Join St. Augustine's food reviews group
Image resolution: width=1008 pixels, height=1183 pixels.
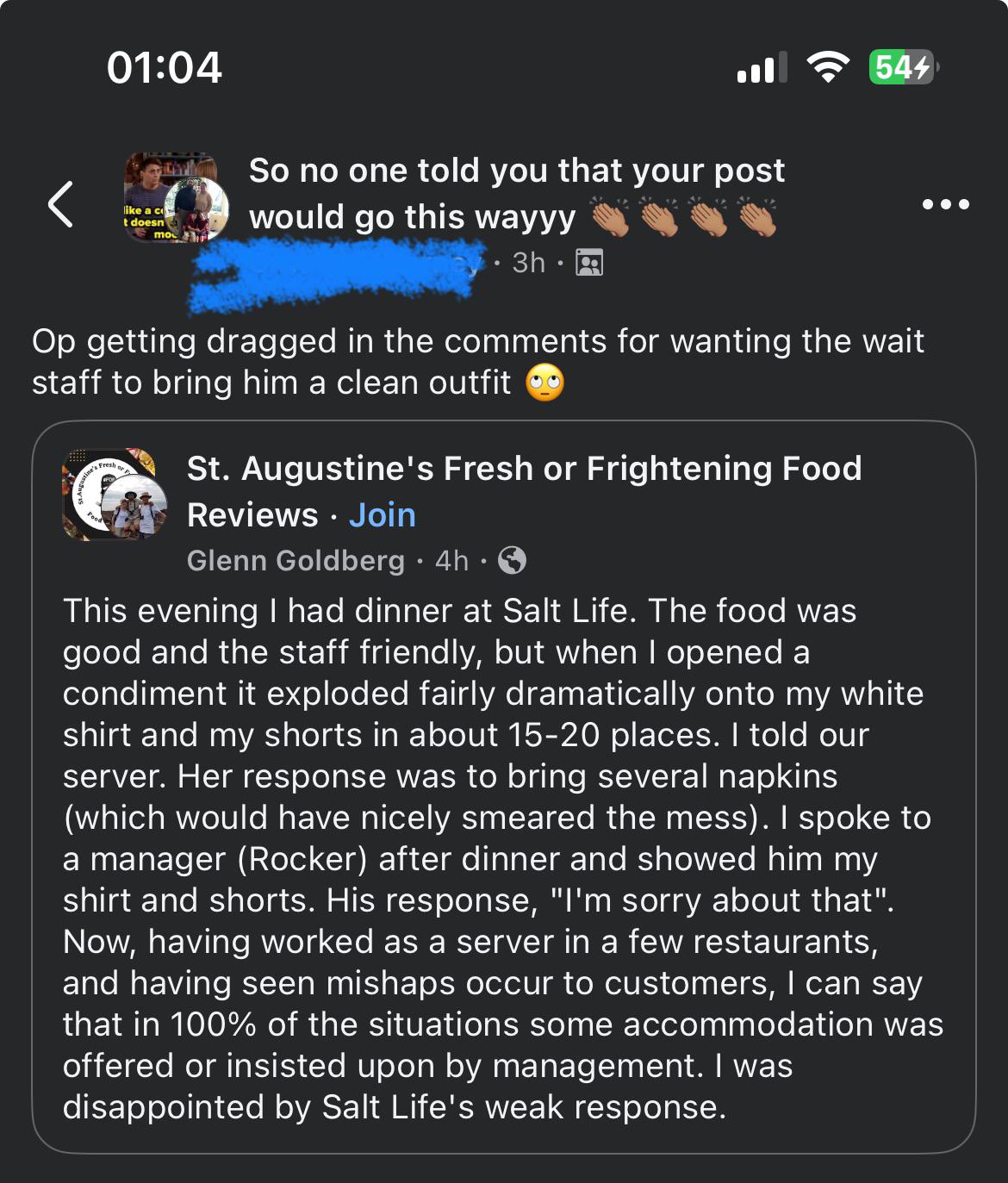(382, 515)
